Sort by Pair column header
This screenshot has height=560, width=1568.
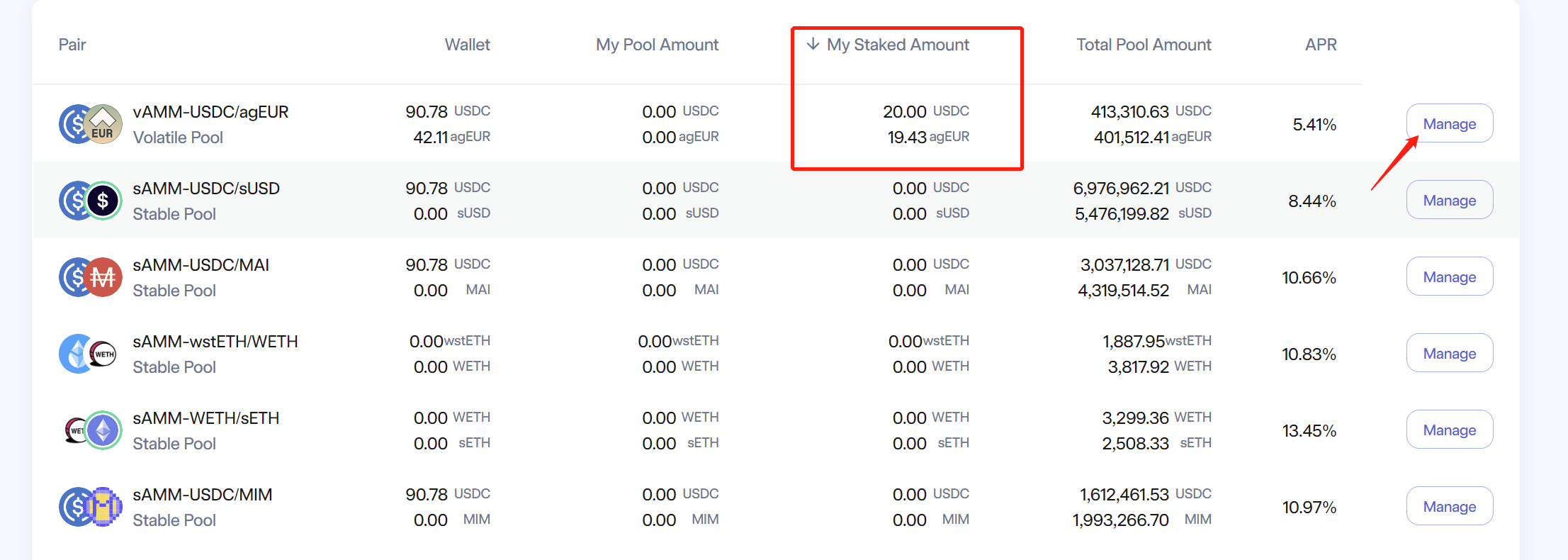point(72,45)
